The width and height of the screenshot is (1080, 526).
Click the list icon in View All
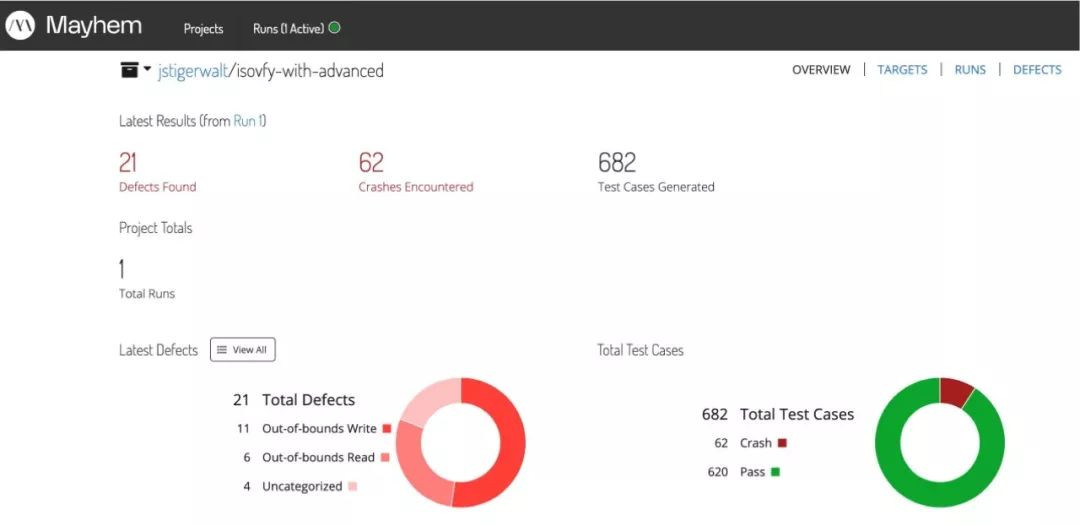[222, 350]
